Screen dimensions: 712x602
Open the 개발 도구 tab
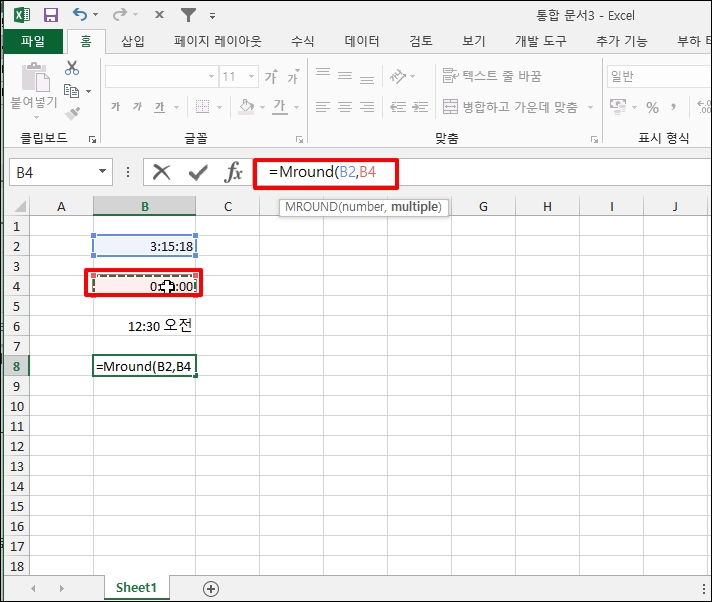click(x=540, y=42)
